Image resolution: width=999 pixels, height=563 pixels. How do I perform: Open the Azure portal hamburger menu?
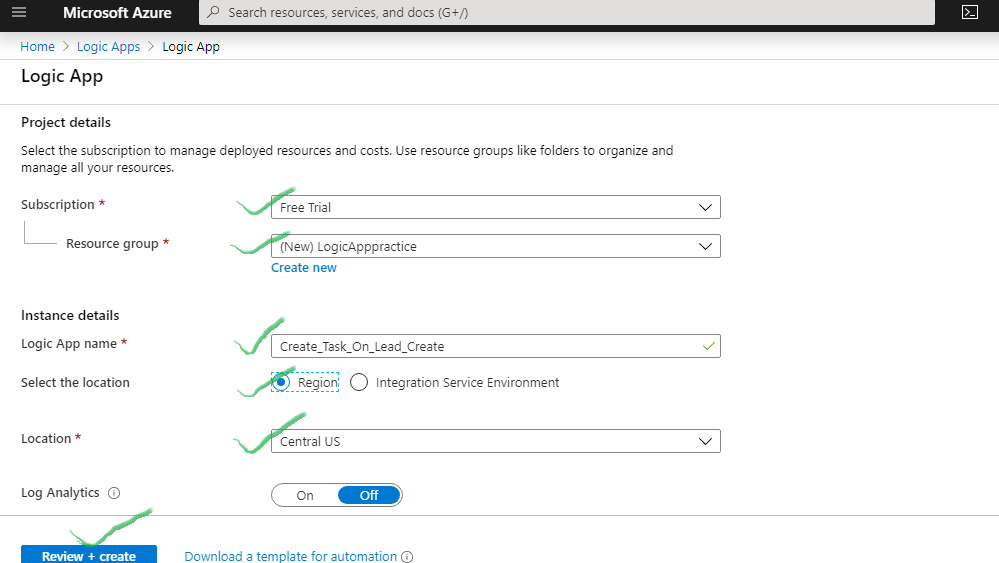click(19, 12)
